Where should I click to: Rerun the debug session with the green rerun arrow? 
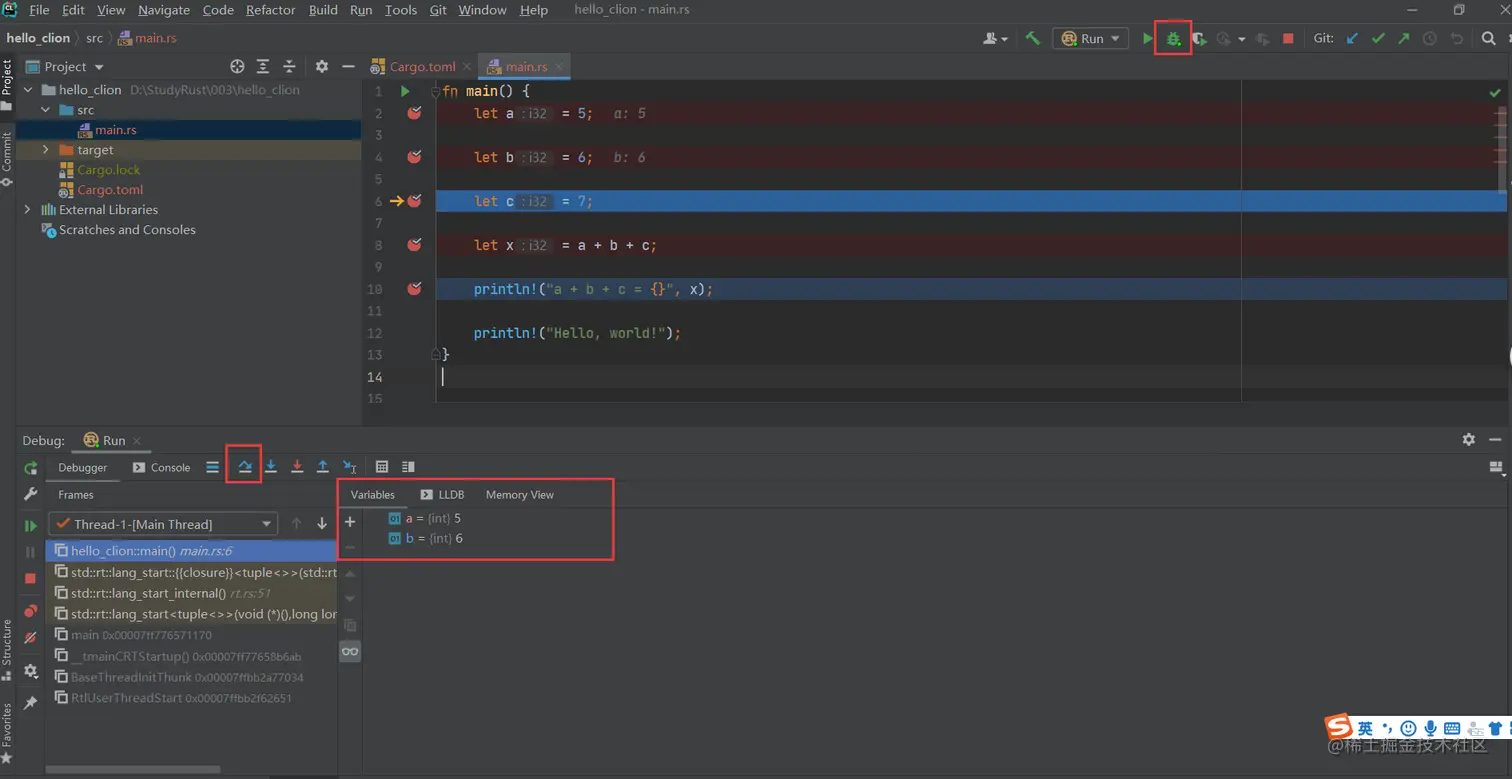click(x=30, y=468)
